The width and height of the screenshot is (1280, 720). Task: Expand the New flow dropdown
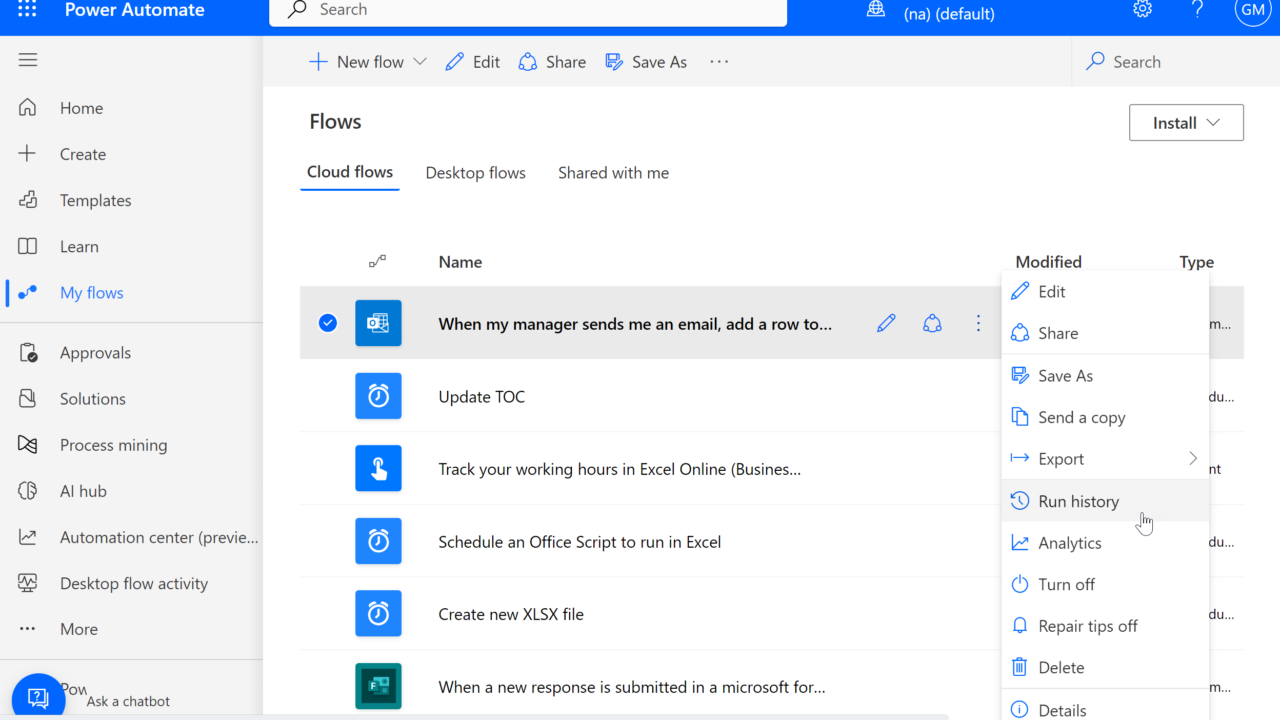click(420, 62)
